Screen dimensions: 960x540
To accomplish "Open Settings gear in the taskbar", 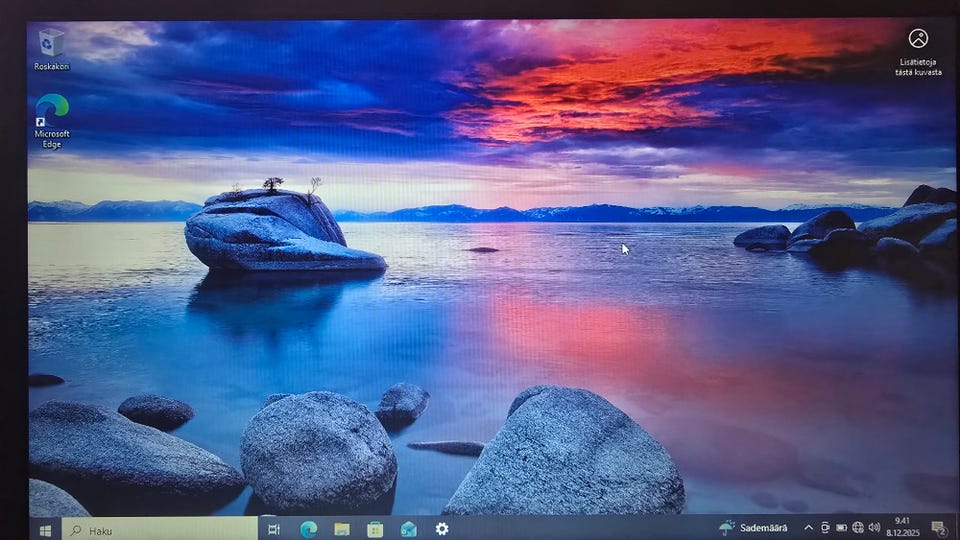I will [441, 528].
